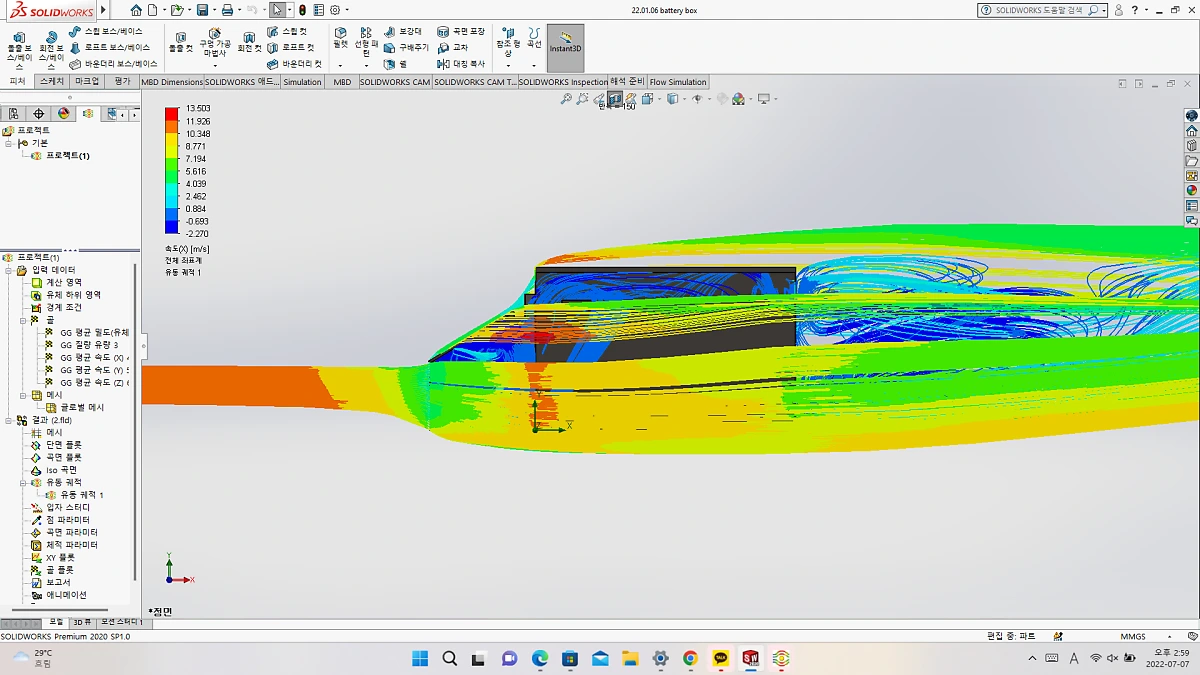Open the 3D 뷰 tab at the bottom

(82, 622)
